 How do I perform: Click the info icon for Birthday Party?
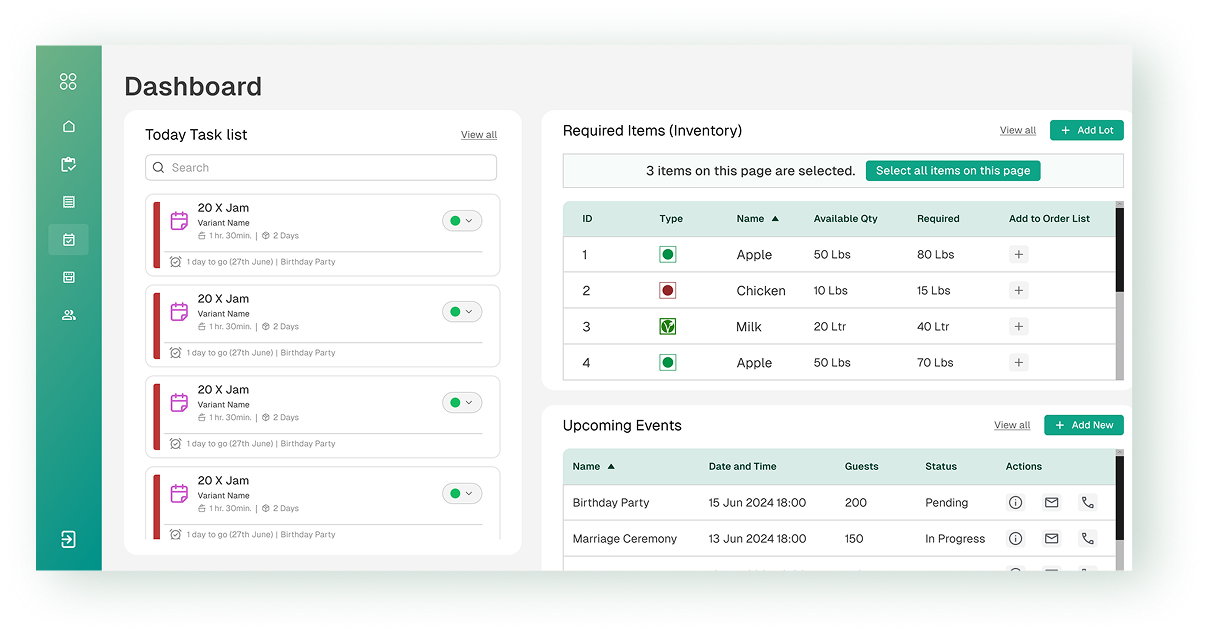point(1015,503)
